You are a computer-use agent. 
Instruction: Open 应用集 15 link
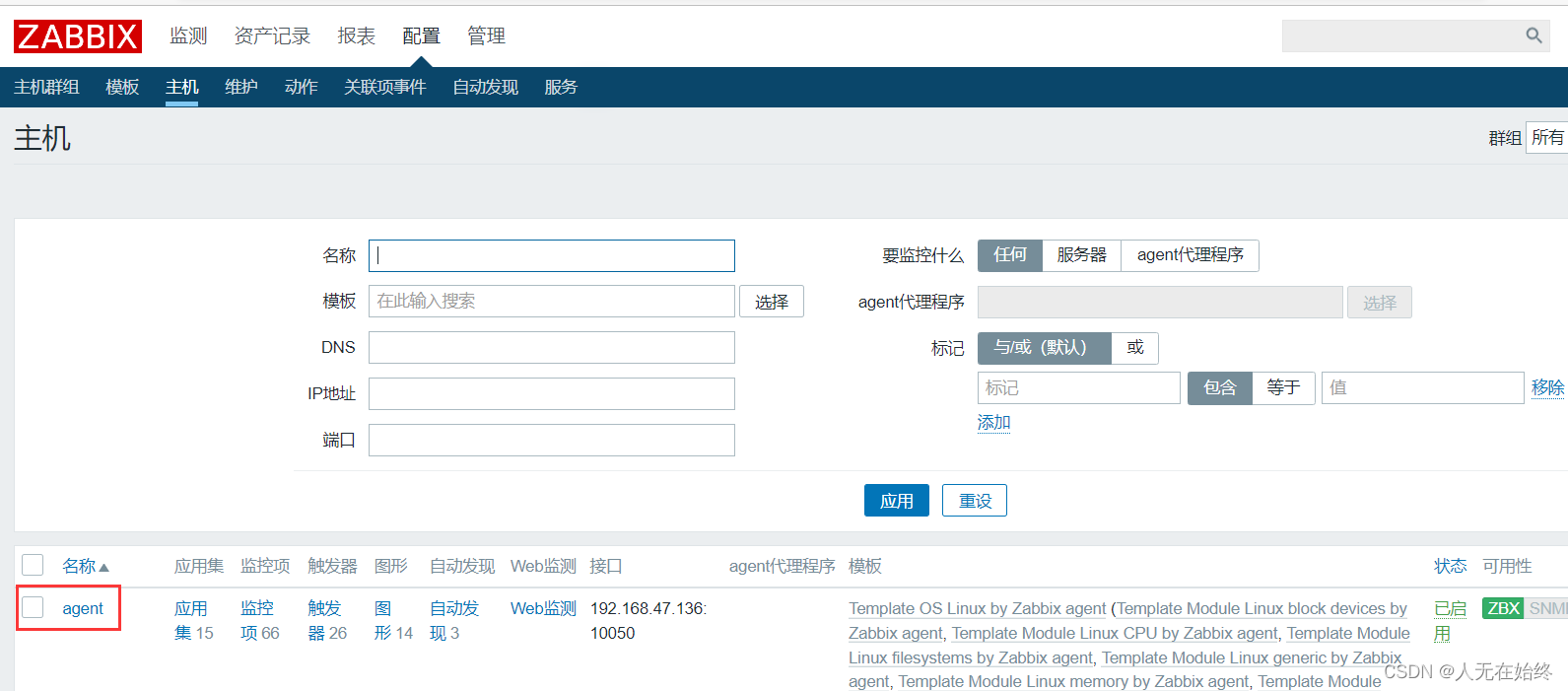coord(193,620)
